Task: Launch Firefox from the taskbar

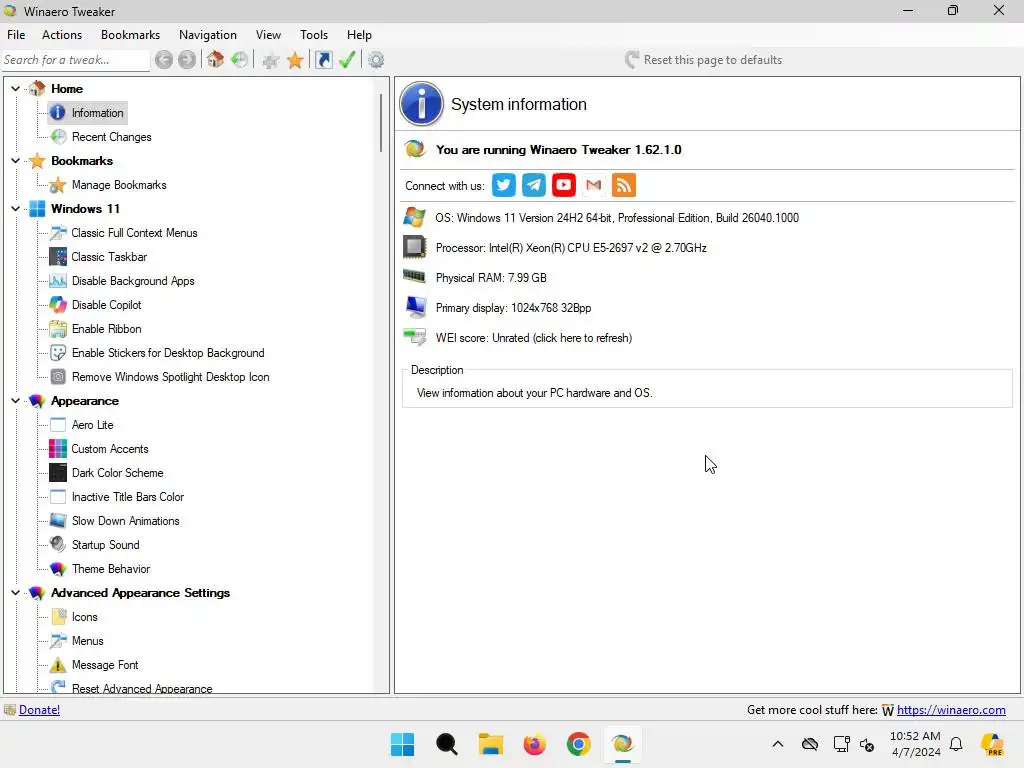Action: [534, 744]
